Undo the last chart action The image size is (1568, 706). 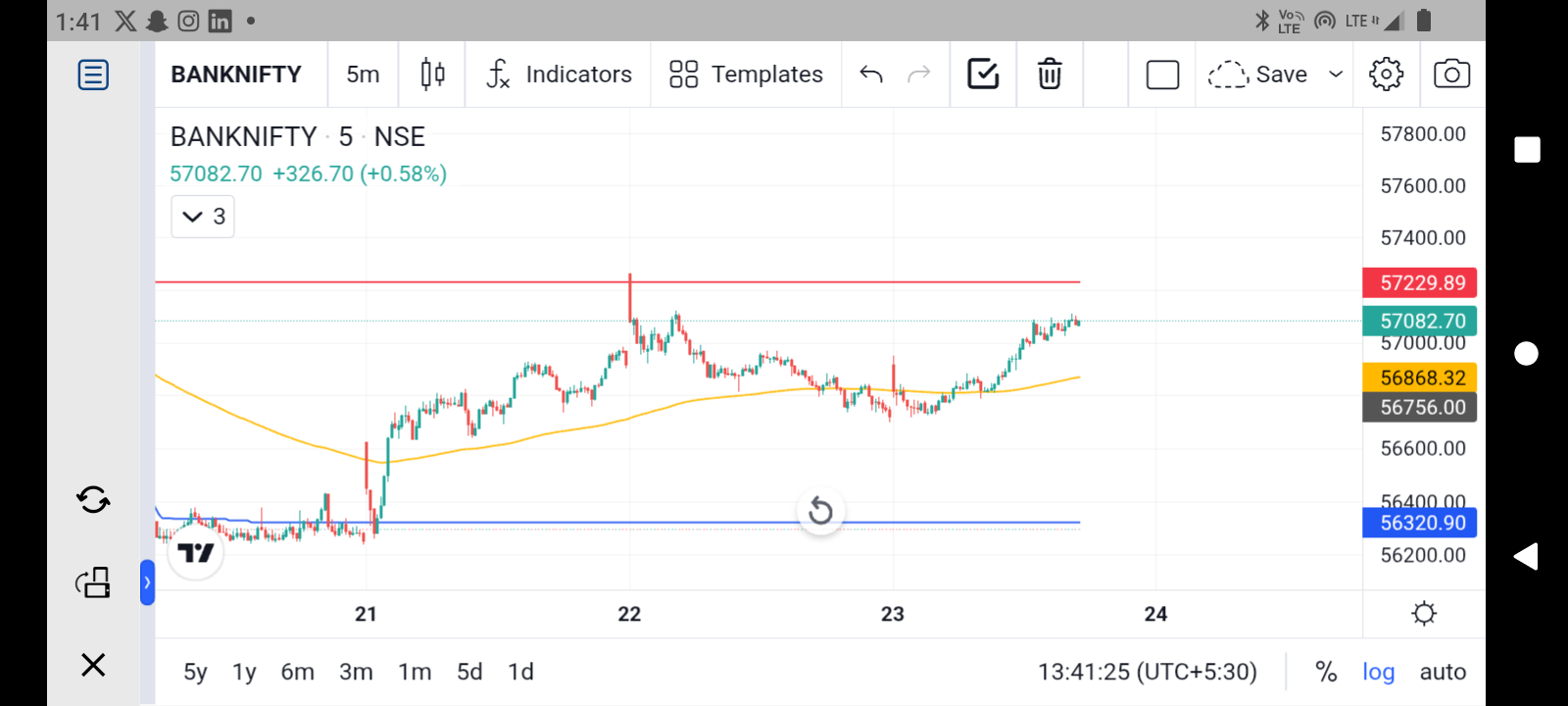(x=871, y=75)
